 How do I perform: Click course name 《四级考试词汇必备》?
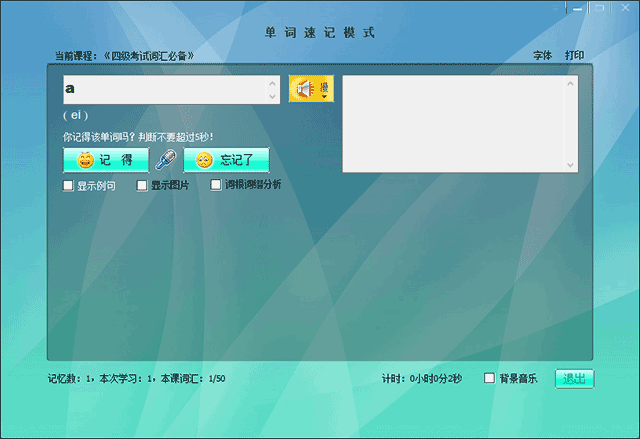pyautogui.click(x=148, y=56)
